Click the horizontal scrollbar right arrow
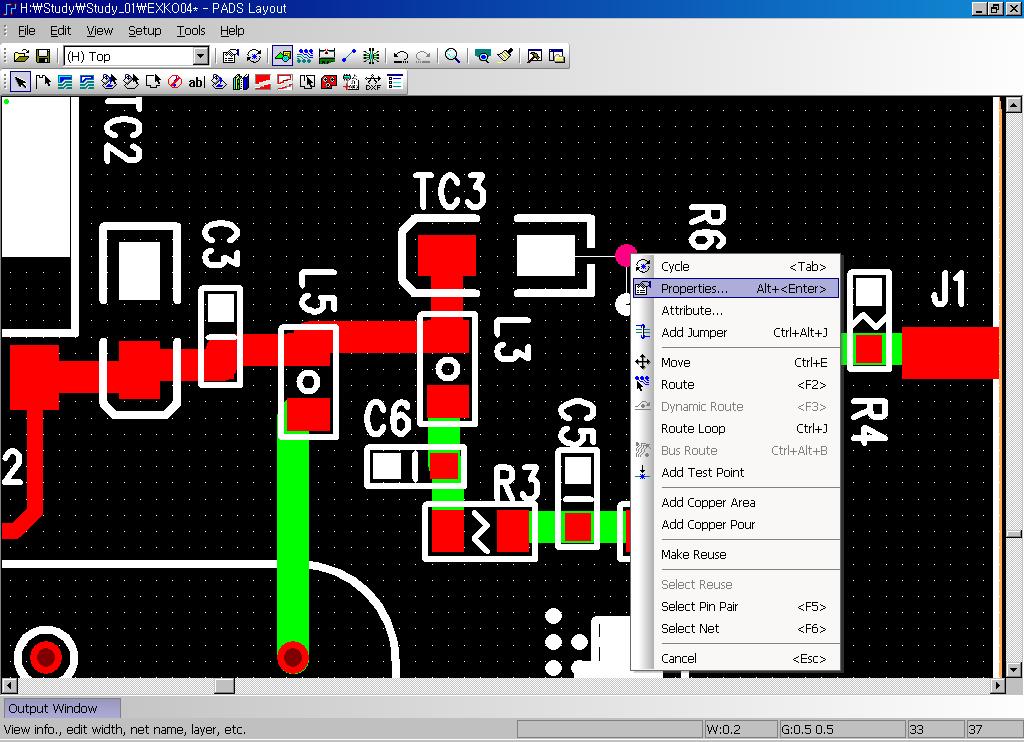The width and height of the screenshot is (1024, 742). pos(998,686)
